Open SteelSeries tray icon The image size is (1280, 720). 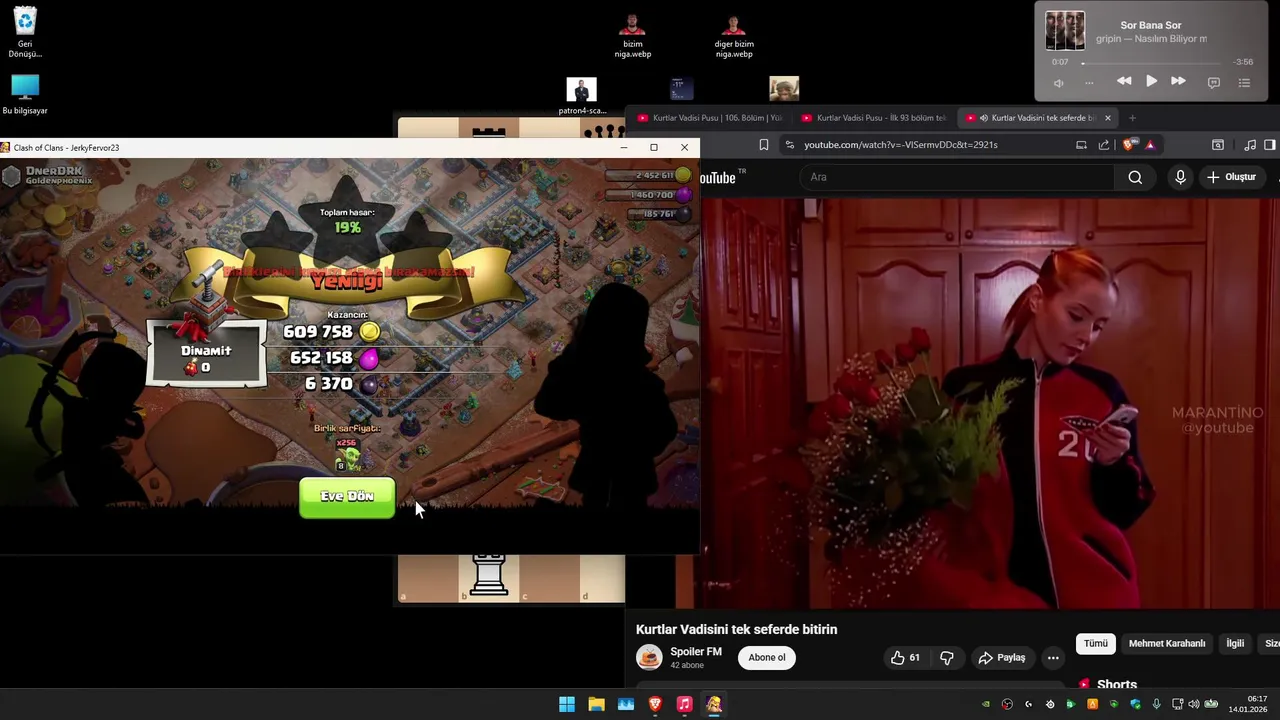coord(1050,704)
